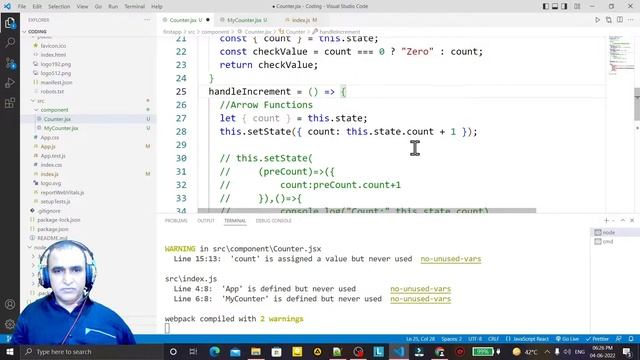Switch to the Problems panel tab
The height and width of the screenshot is (360, 640).
176,220
